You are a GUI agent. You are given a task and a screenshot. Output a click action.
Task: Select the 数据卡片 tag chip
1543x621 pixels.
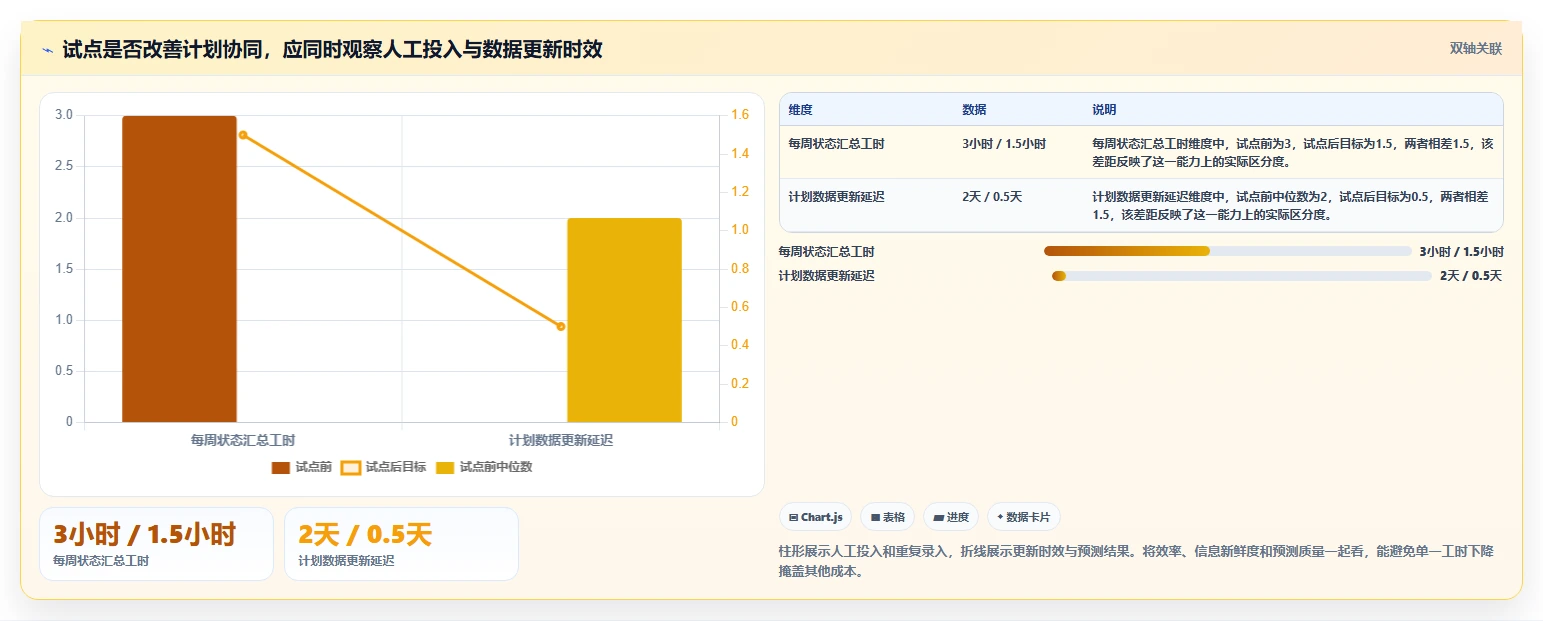click(x=1024, y=517)
